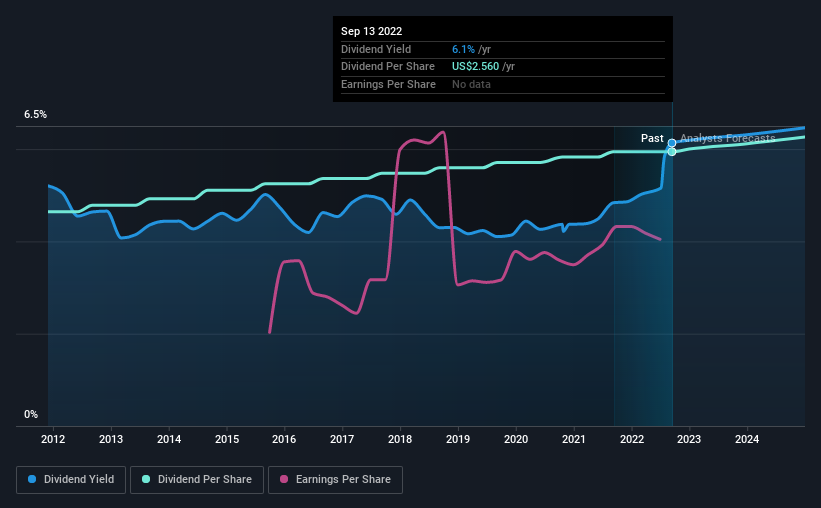
Task: Click the Dividend Yield row label in tooltip
Action: tap(376, 49)
